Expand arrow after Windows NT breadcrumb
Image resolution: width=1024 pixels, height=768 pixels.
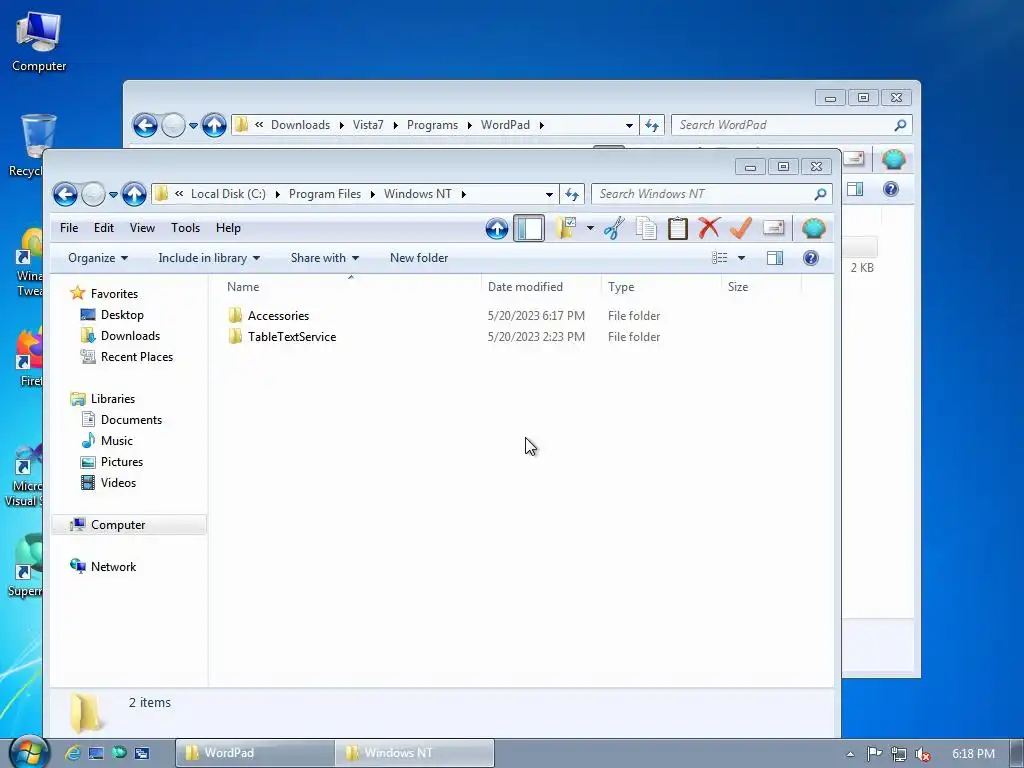tap(464, 194)
